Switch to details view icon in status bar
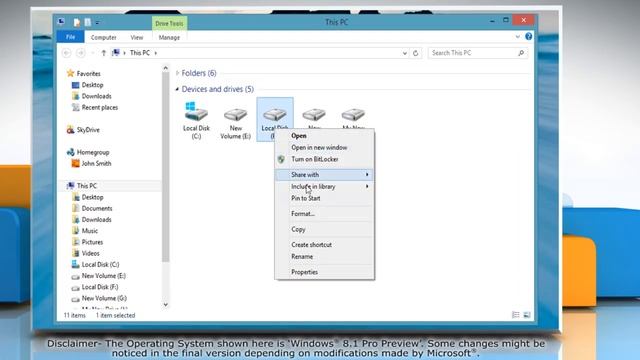The width and height of the screenshot is (640, 360). (516, 315)
